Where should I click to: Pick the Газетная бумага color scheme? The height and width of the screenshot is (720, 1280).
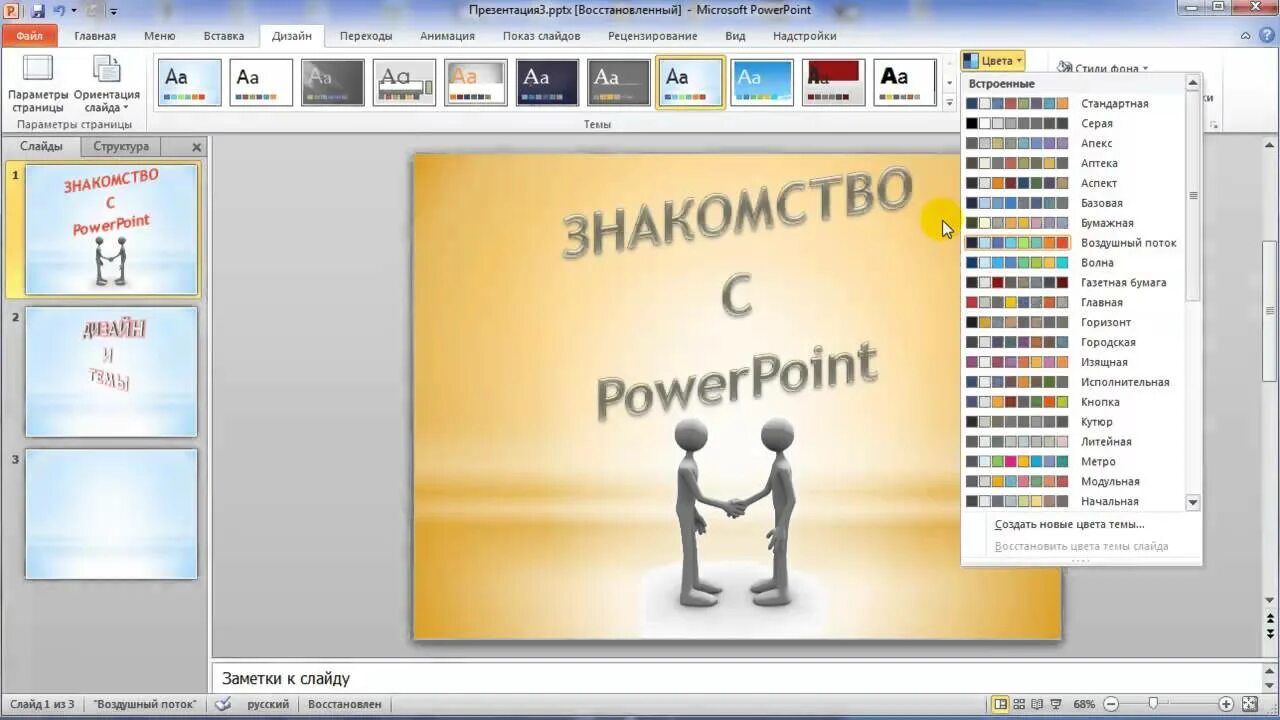[x=1076, y=283]
